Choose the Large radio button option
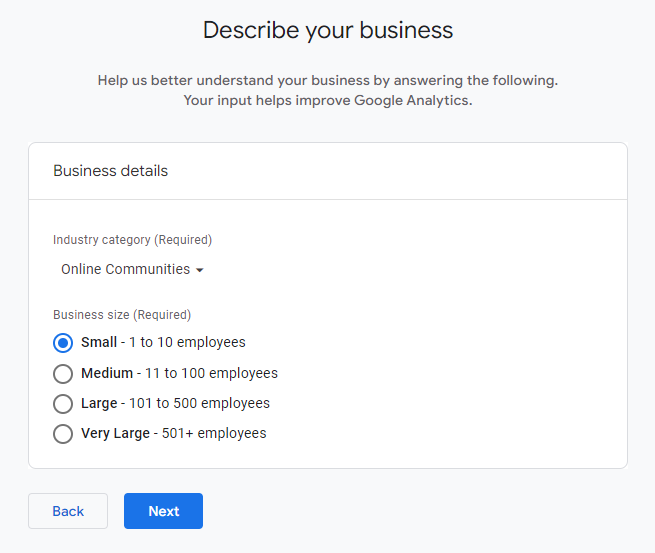Viewport: 655px width, 553px height. tap(63, 404)
